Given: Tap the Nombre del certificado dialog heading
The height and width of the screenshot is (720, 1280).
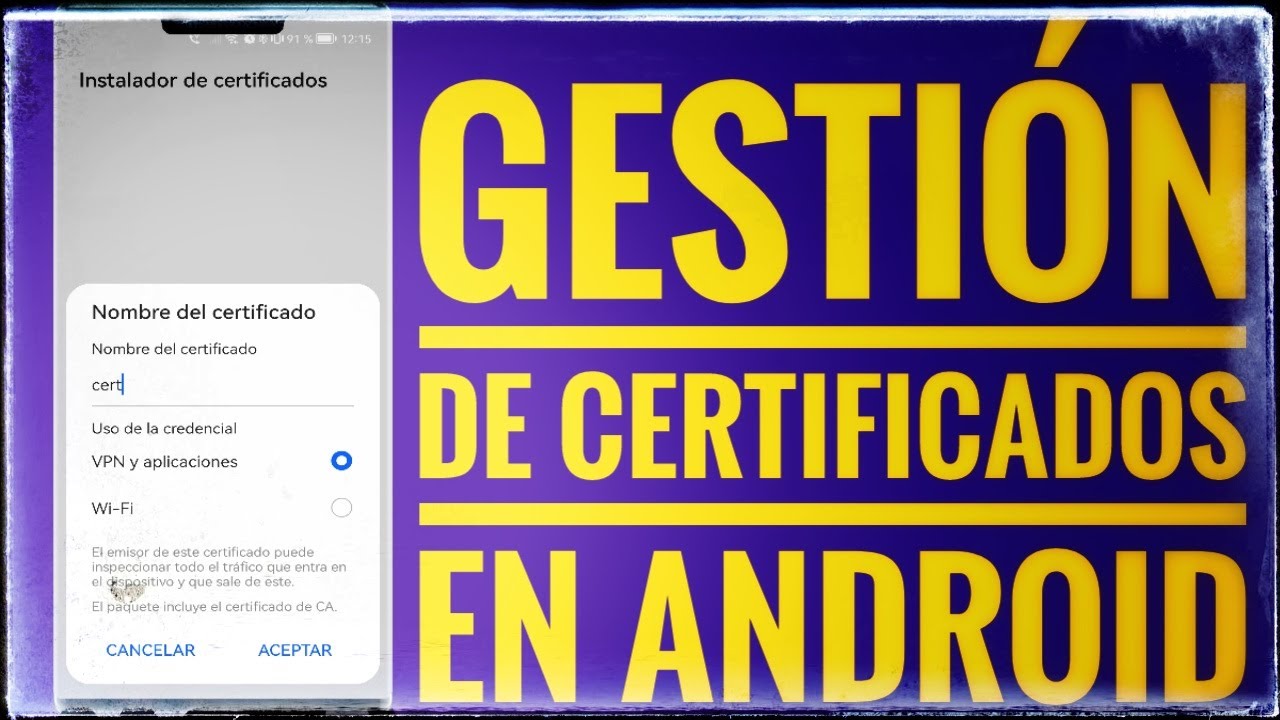Looking at the screenshot, I should tap(203, 312).
